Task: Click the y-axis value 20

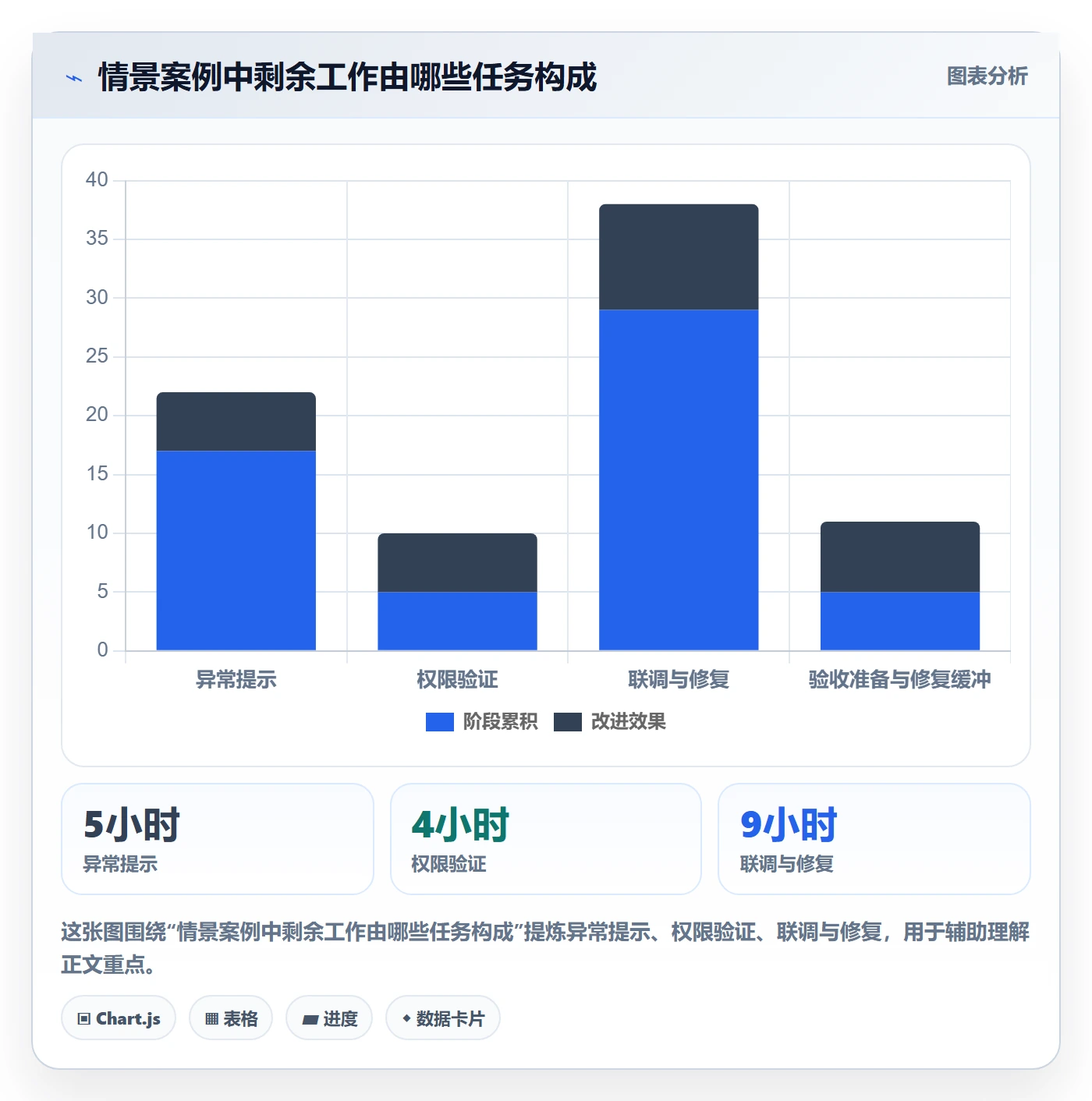Action: [97, 415]
